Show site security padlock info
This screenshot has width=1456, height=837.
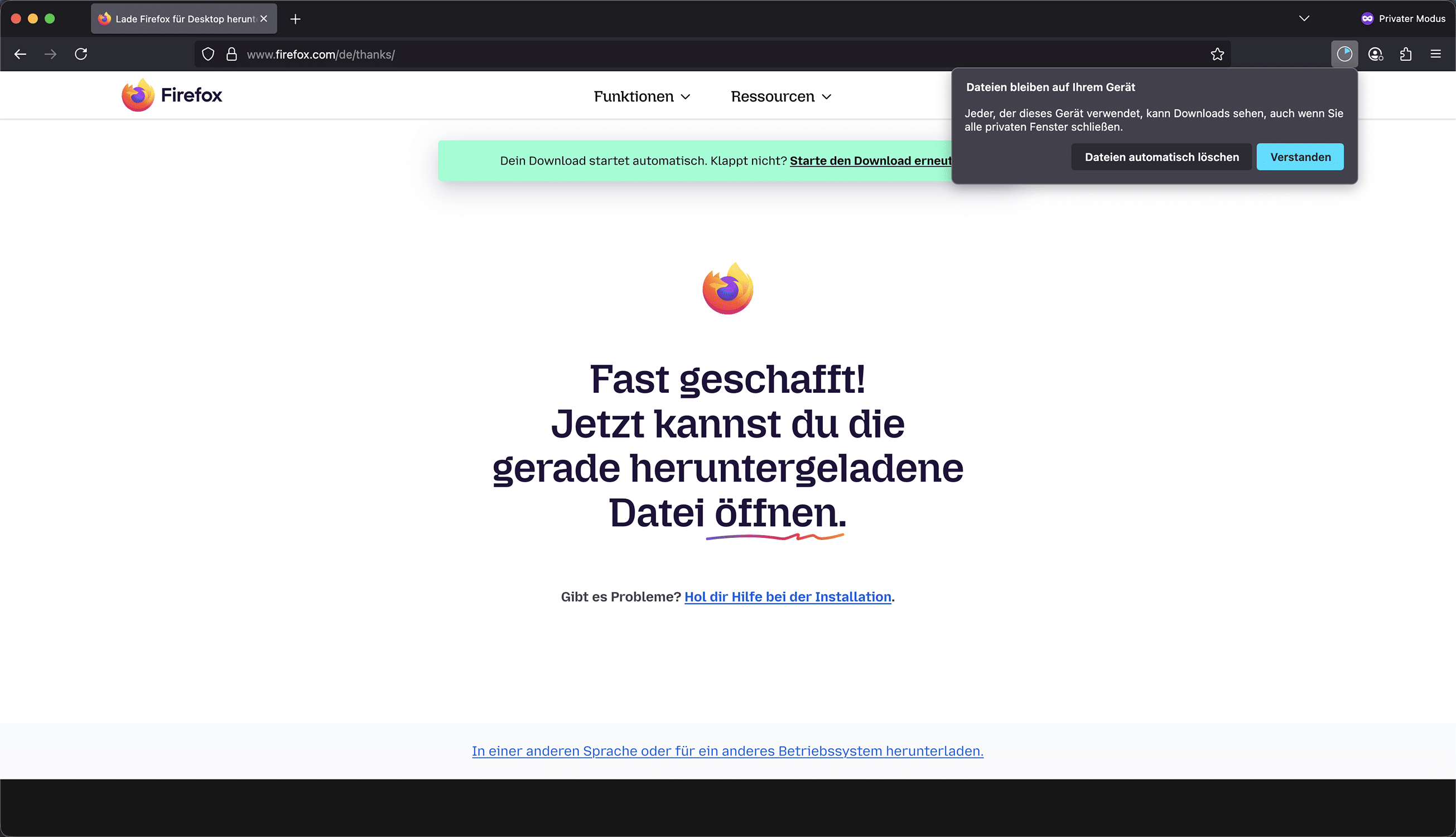(x=232, y=54)
